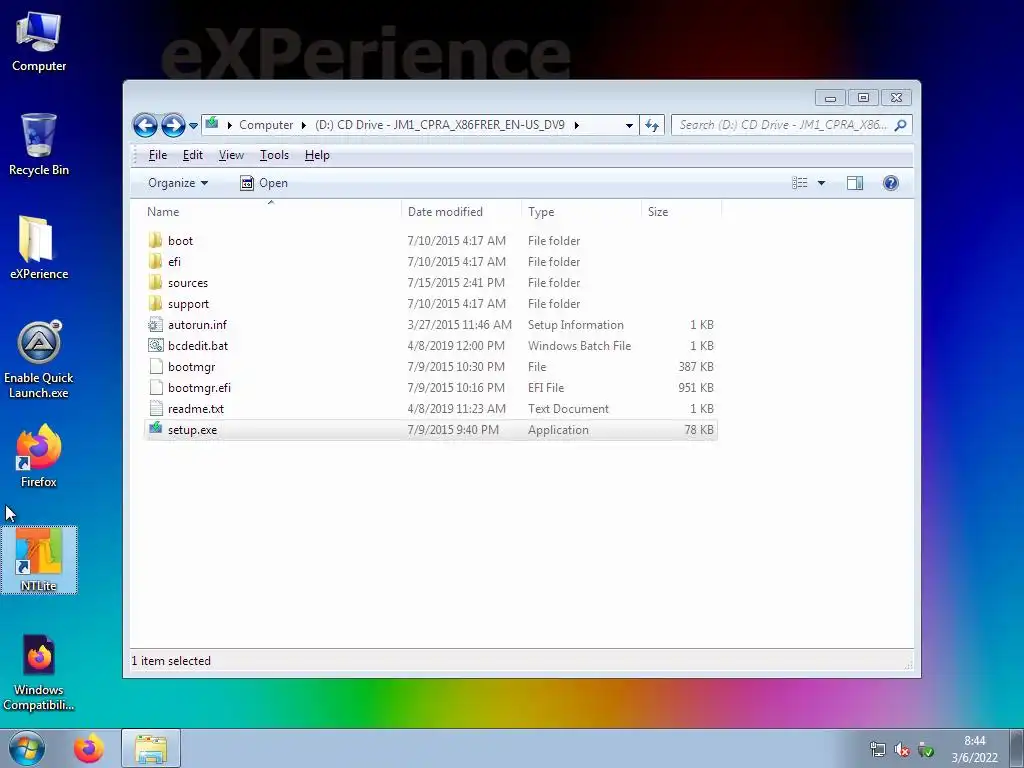Image resolution: width=1024 pixels, height=768 pixels.
Task: Click the Windows Compatibili... desktop file
Action: [x=39, y=673]
